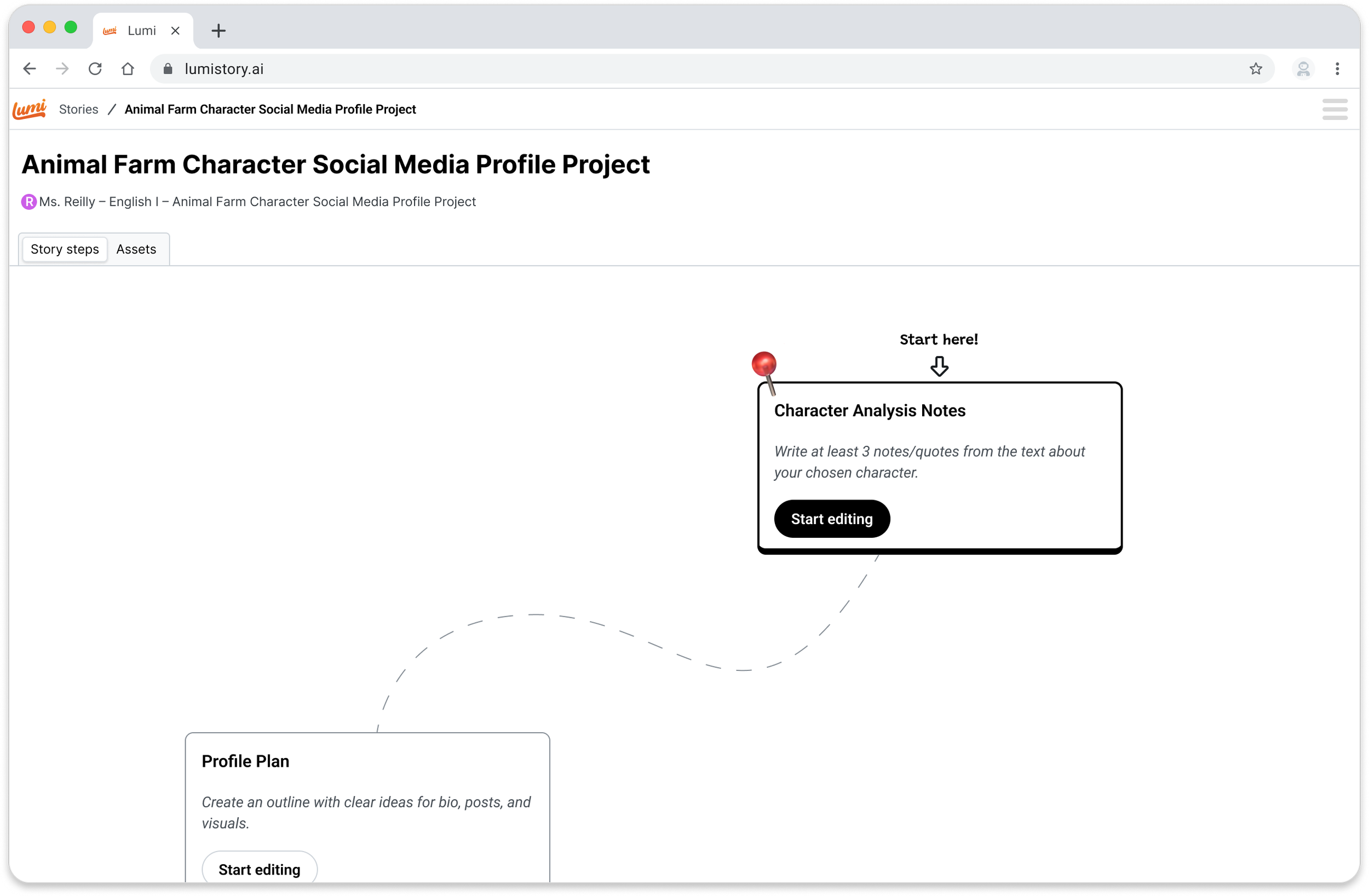Click the browser profile avatar icon
The height and width of the screenshot is (896, 1369).
(1303, 69)
